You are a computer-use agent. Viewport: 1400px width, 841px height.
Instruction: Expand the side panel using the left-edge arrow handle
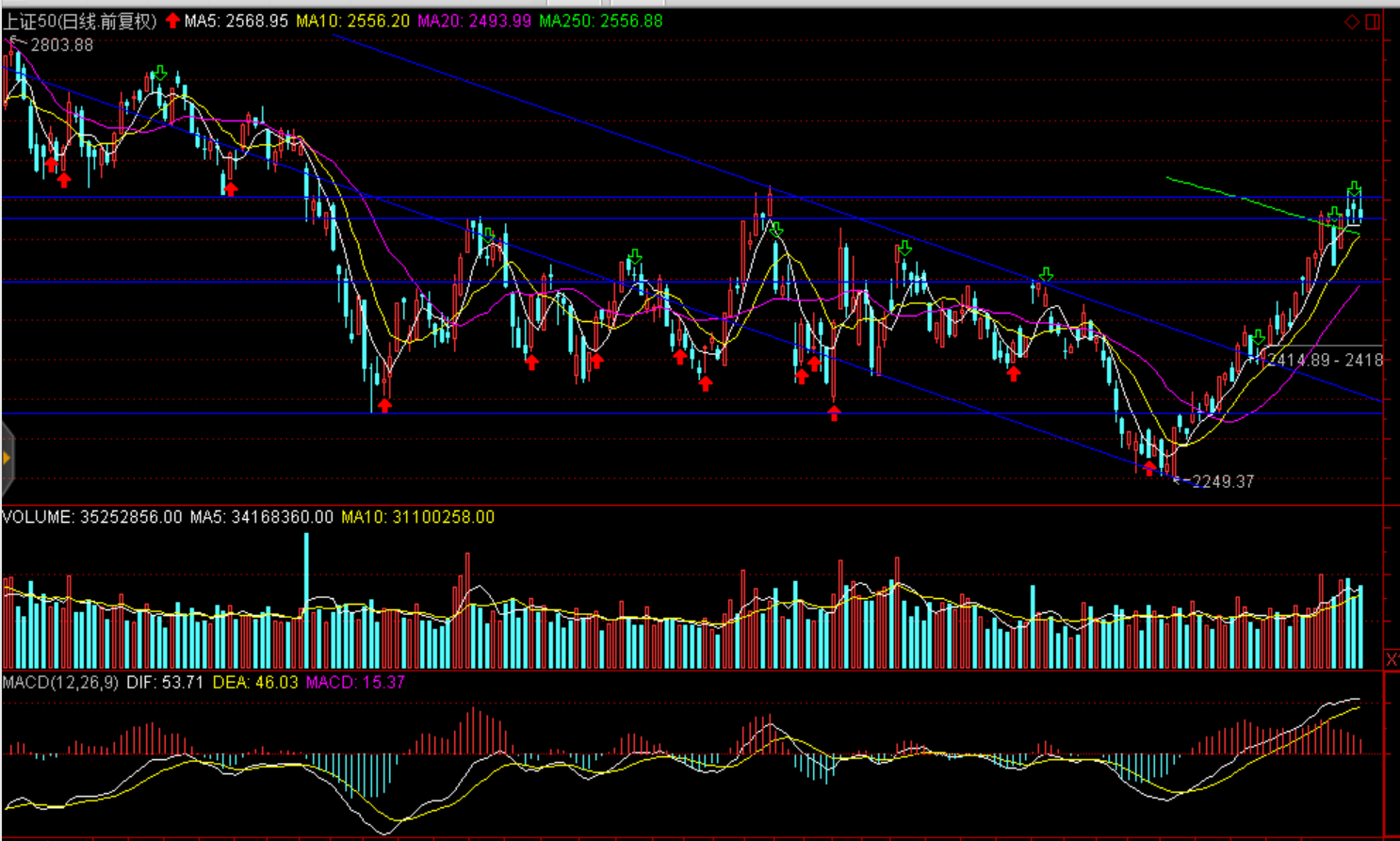point(7,459)
